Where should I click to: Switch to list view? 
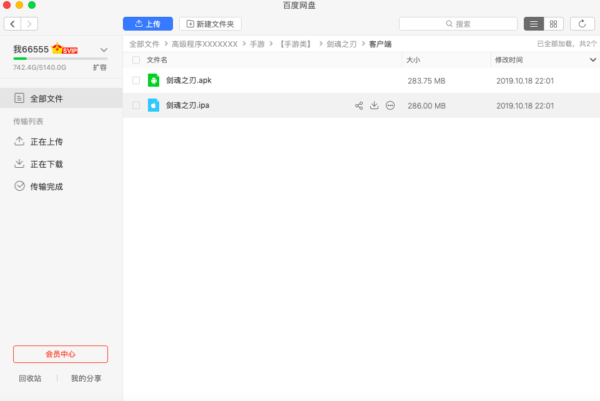pos(534,23)
